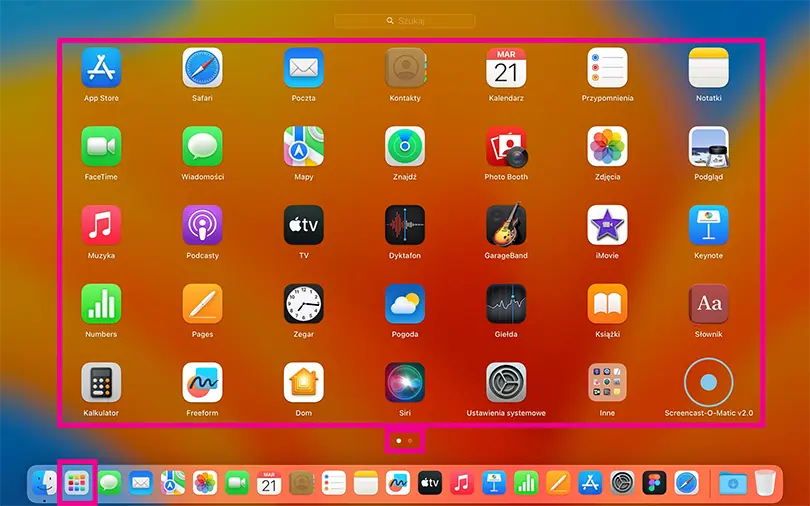Viewport: 810px width, 506px height.
Task: Open the Inne apps folder
Action: [607, 382]
